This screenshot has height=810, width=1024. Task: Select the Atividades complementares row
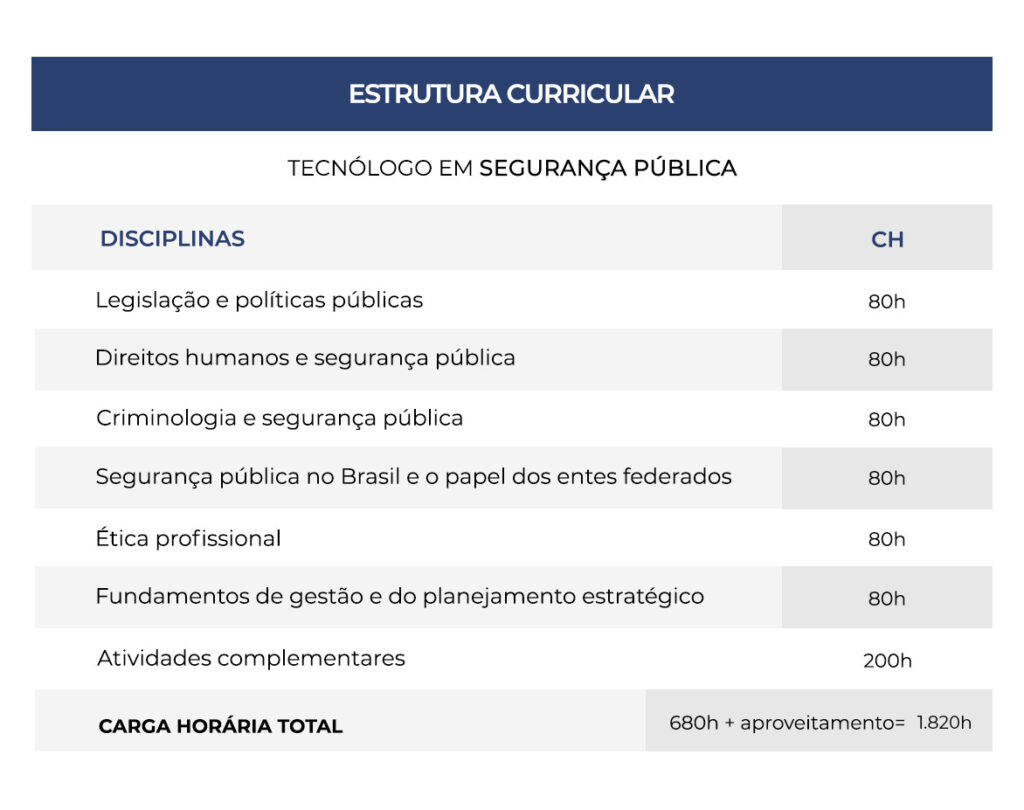[251, 658]
